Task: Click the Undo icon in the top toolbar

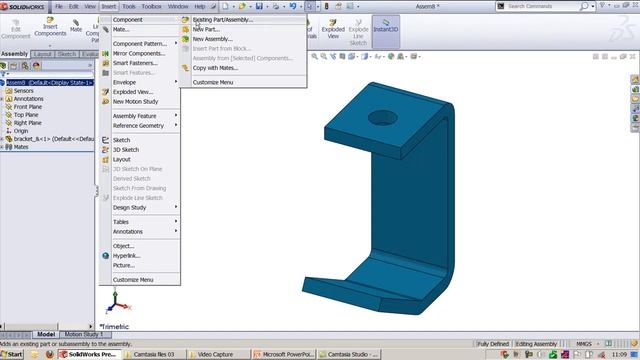Action: click(x=293, y=6)
